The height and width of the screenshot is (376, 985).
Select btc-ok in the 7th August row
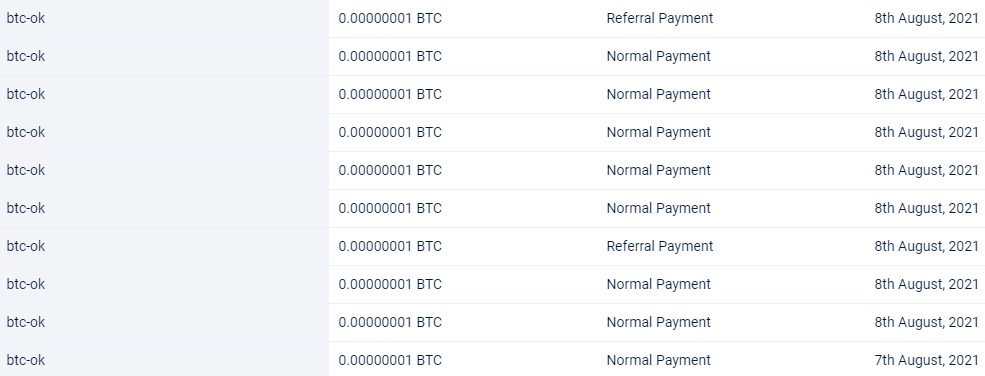(26, 360)
